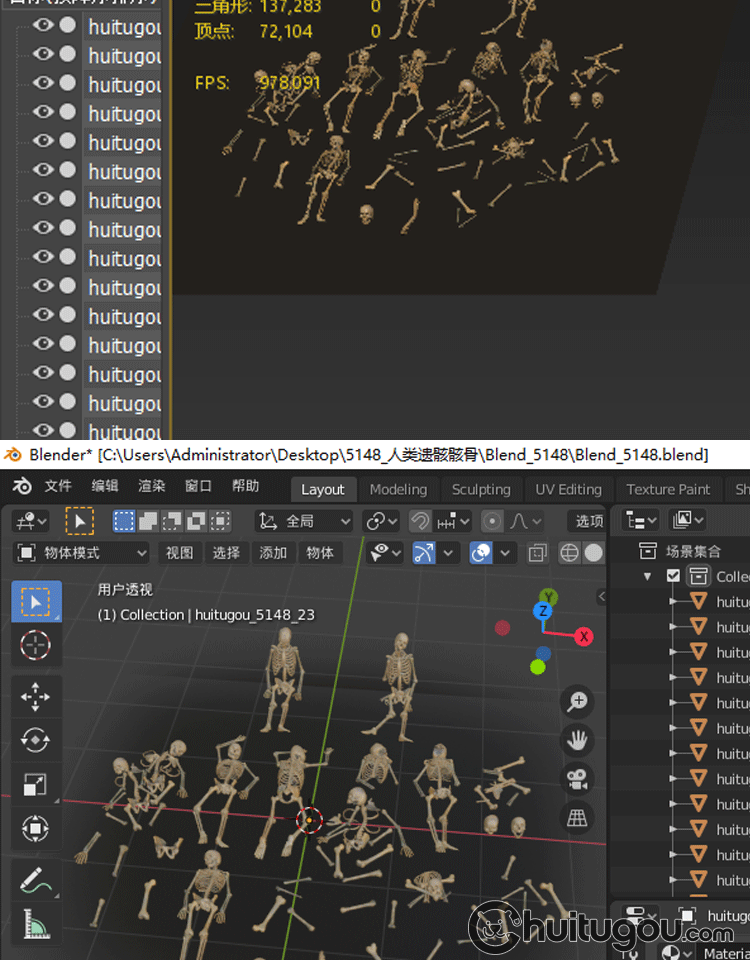The image size is (750, 960).
Task: Hide the first huitugou layer via eye icon
Action: click(43, 26)
